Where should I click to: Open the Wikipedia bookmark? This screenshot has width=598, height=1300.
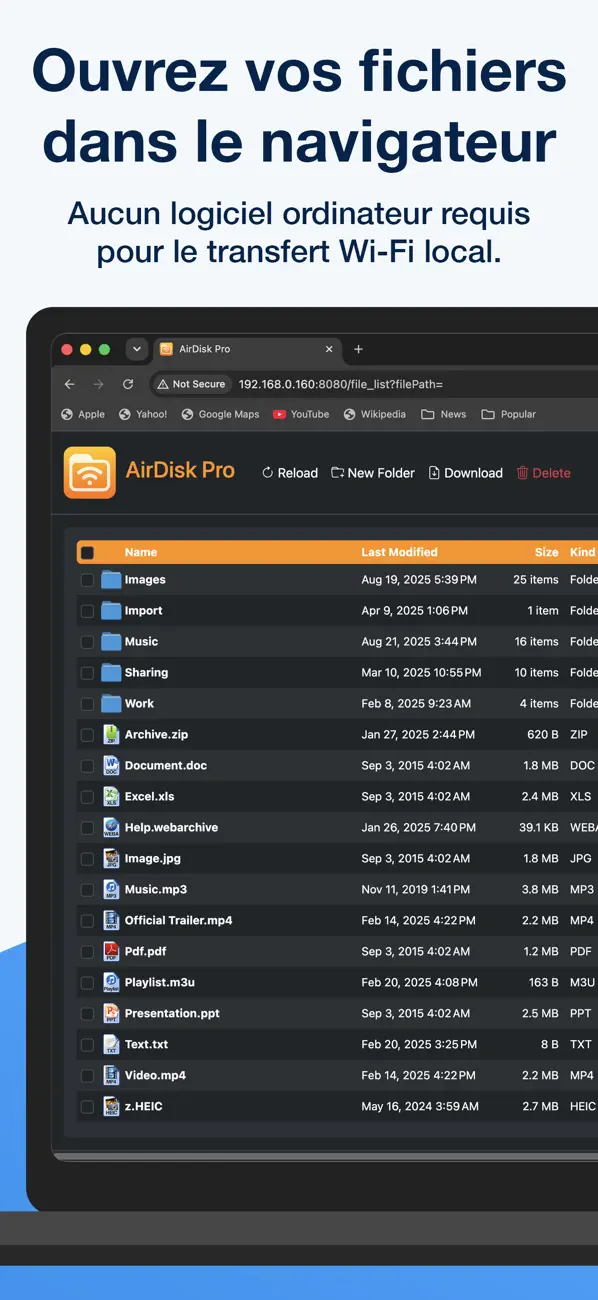[375, 414]
